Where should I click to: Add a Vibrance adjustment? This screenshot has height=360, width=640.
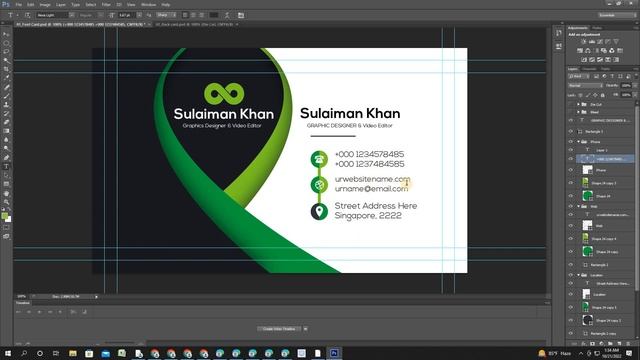[x=616, y=42]
